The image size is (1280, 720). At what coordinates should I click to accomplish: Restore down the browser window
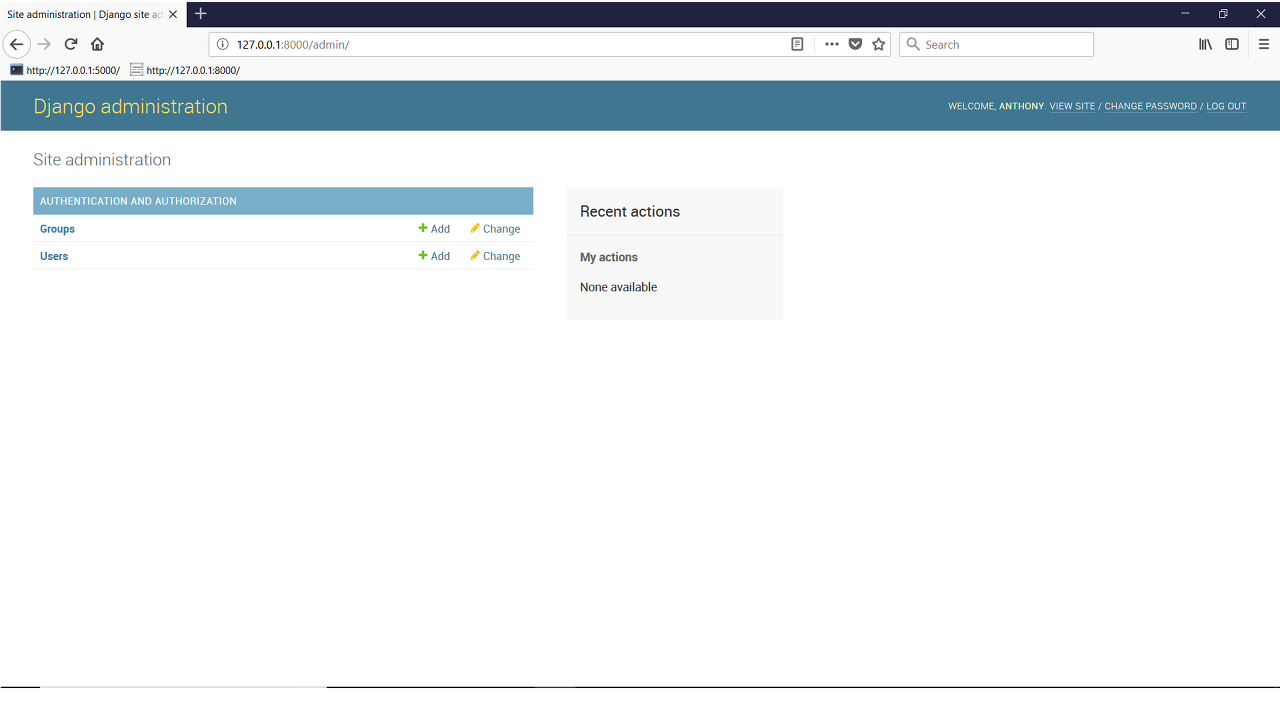(x=1223, y=14)
